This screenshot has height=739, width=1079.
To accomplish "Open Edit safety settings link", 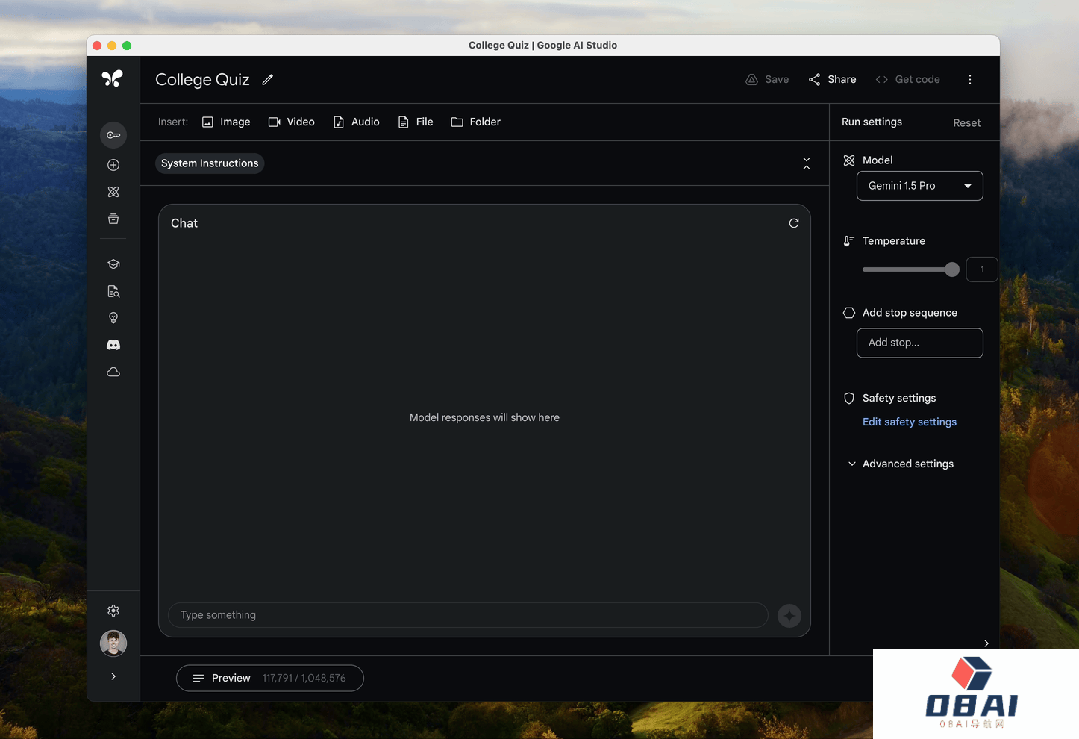I will pyautogui.click(x=909, y=422).
